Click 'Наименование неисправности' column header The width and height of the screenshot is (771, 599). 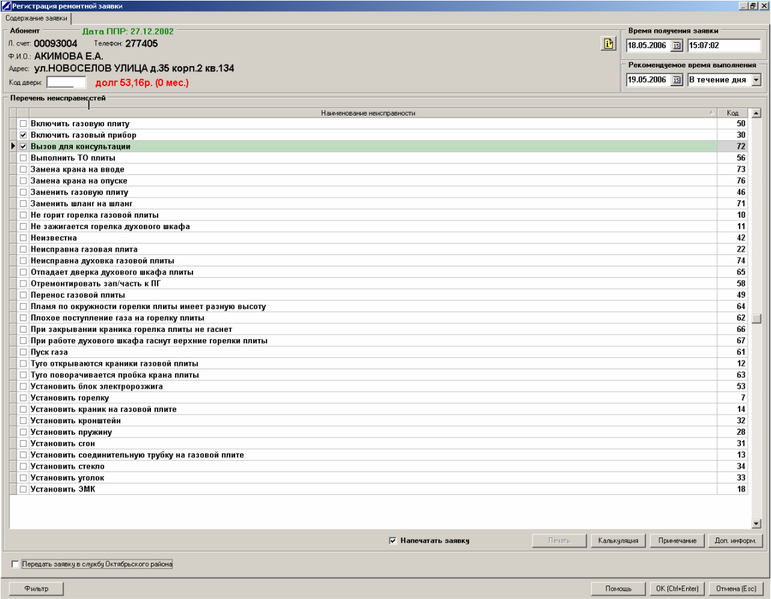368,113
